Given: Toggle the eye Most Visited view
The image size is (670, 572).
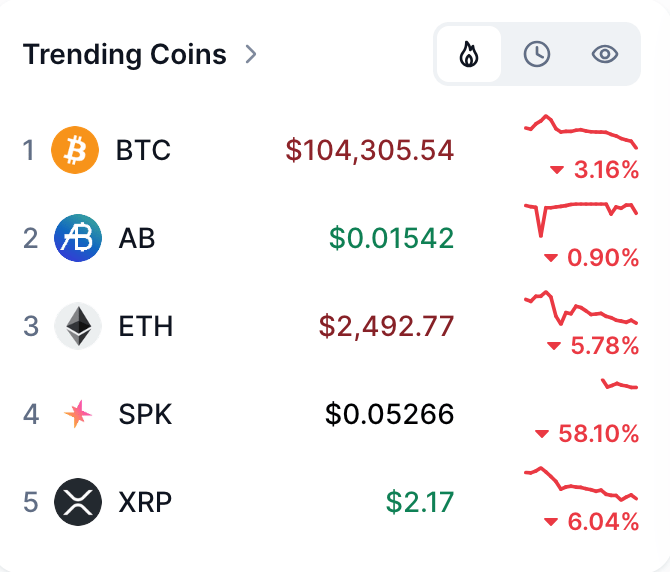Looking at the screenshot, I should click(x=605, y=54).
